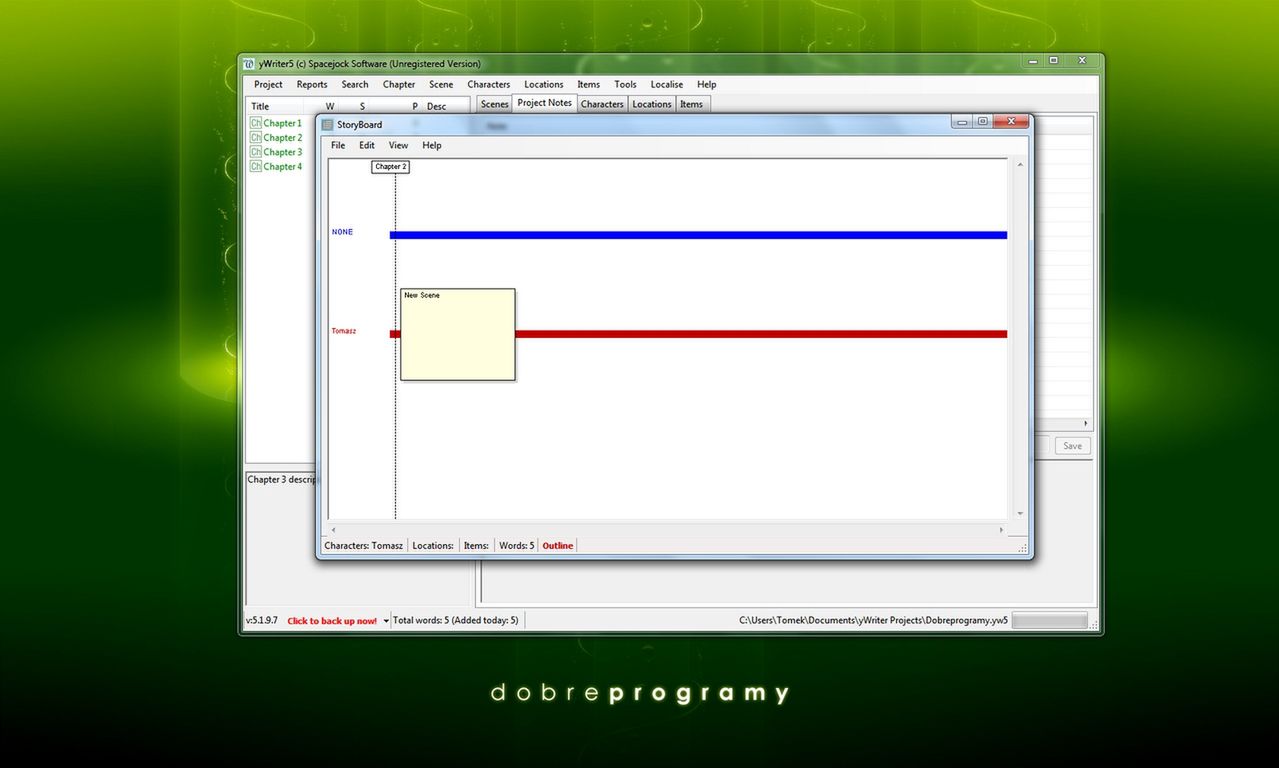Open the Reports menu in yWriter5
The height and width of the screenshot is (768, 1279).
312,84
